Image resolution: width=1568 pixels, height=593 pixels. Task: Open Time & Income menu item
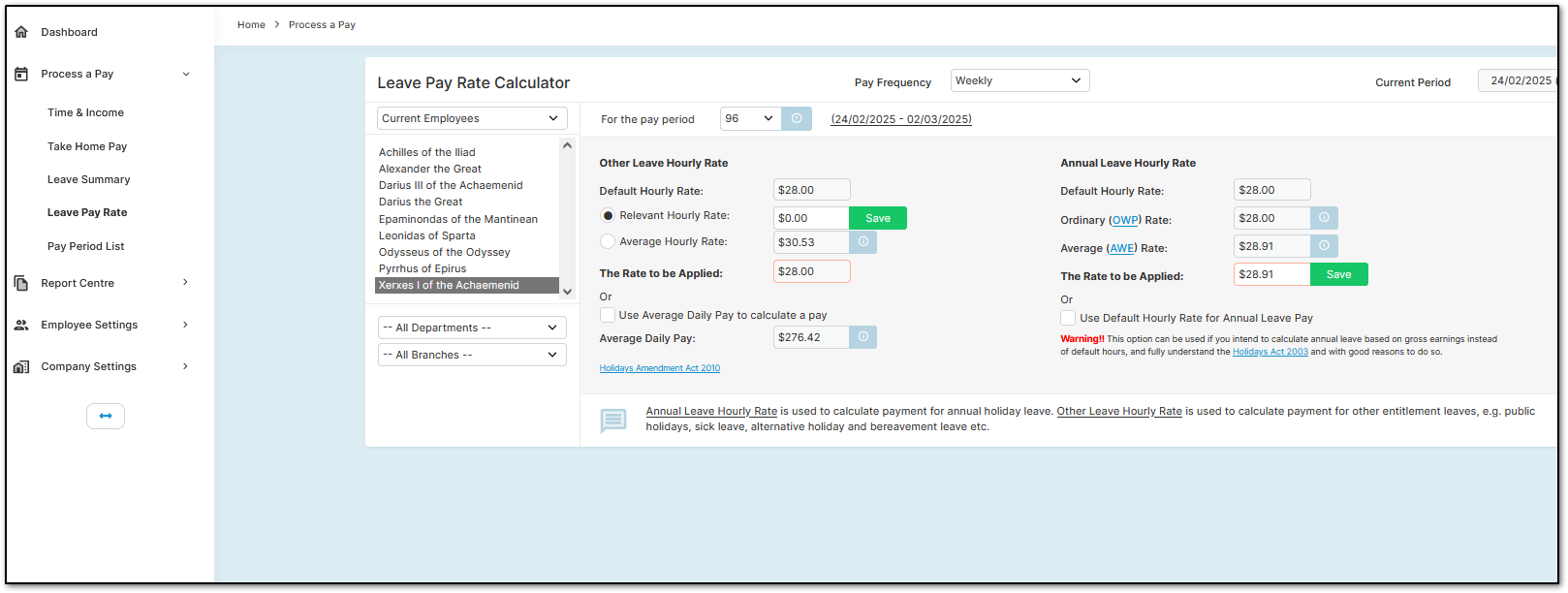85,112
